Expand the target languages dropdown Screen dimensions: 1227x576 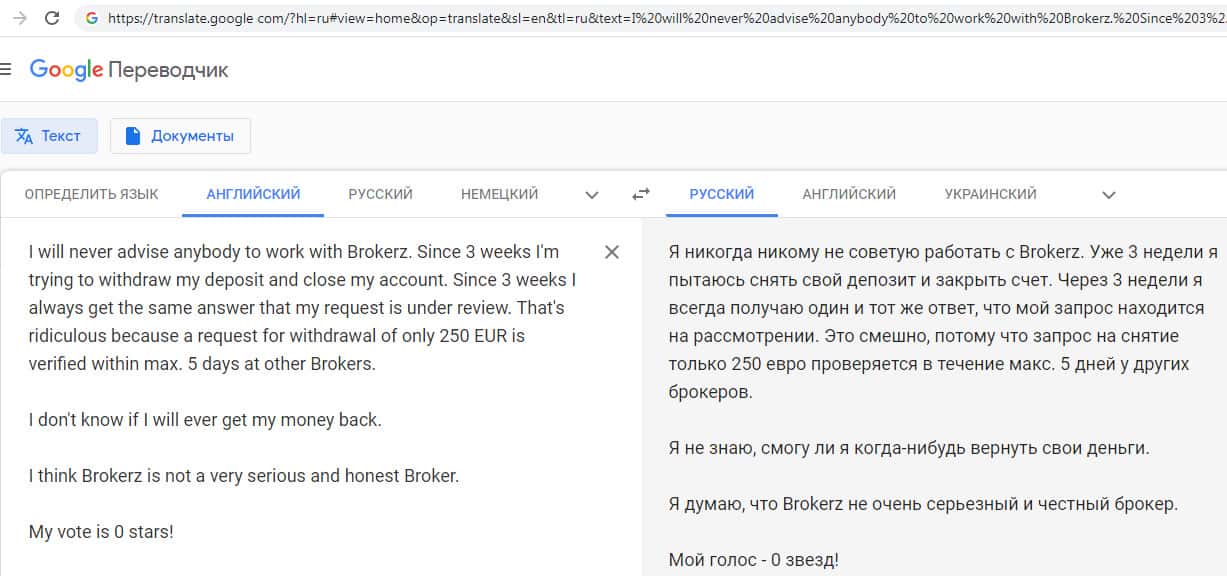[x=1108, y=195]
